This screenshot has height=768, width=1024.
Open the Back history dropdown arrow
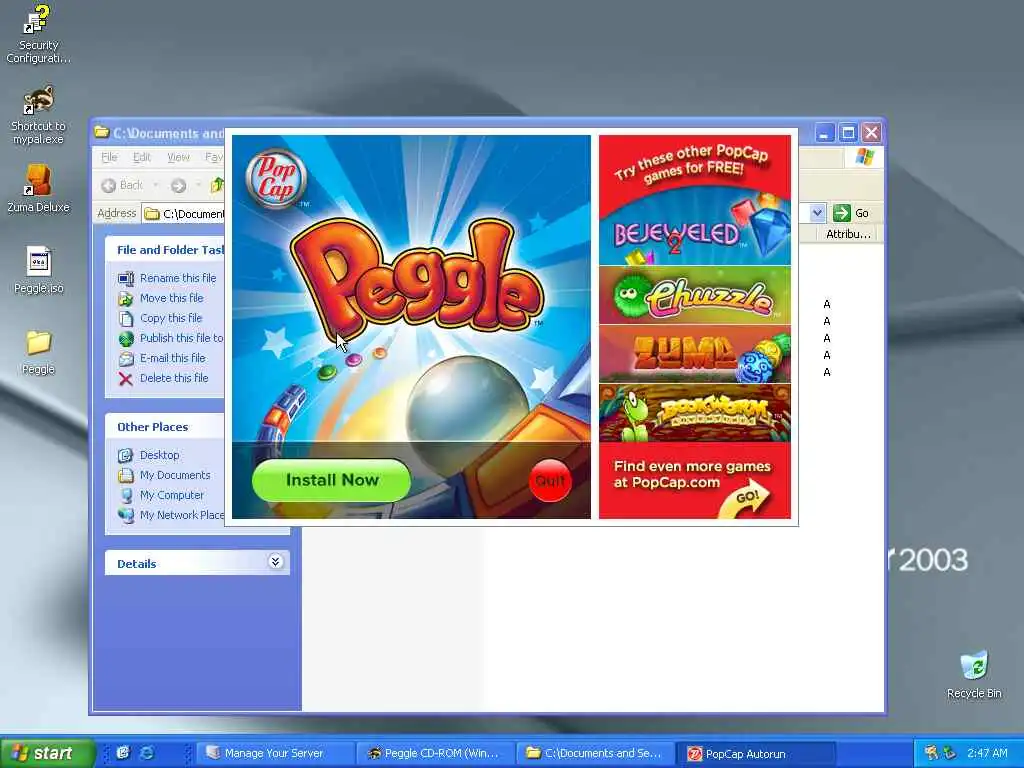click(x=155, y=185)
